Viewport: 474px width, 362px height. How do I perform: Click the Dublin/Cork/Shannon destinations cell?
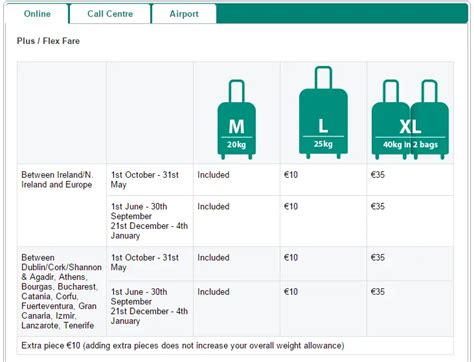(62, 291)
